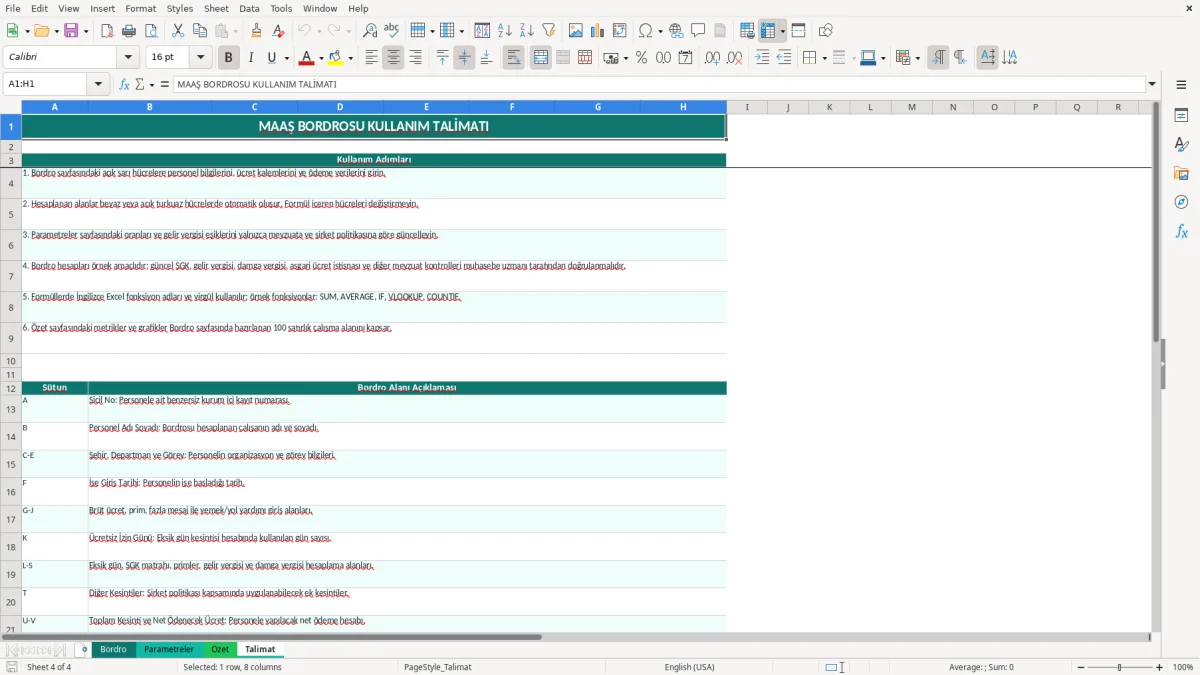The height and width of the screenshot is (675, 1200).
Task: Open Font Color dropdown arrow
Action: (322, 58)
